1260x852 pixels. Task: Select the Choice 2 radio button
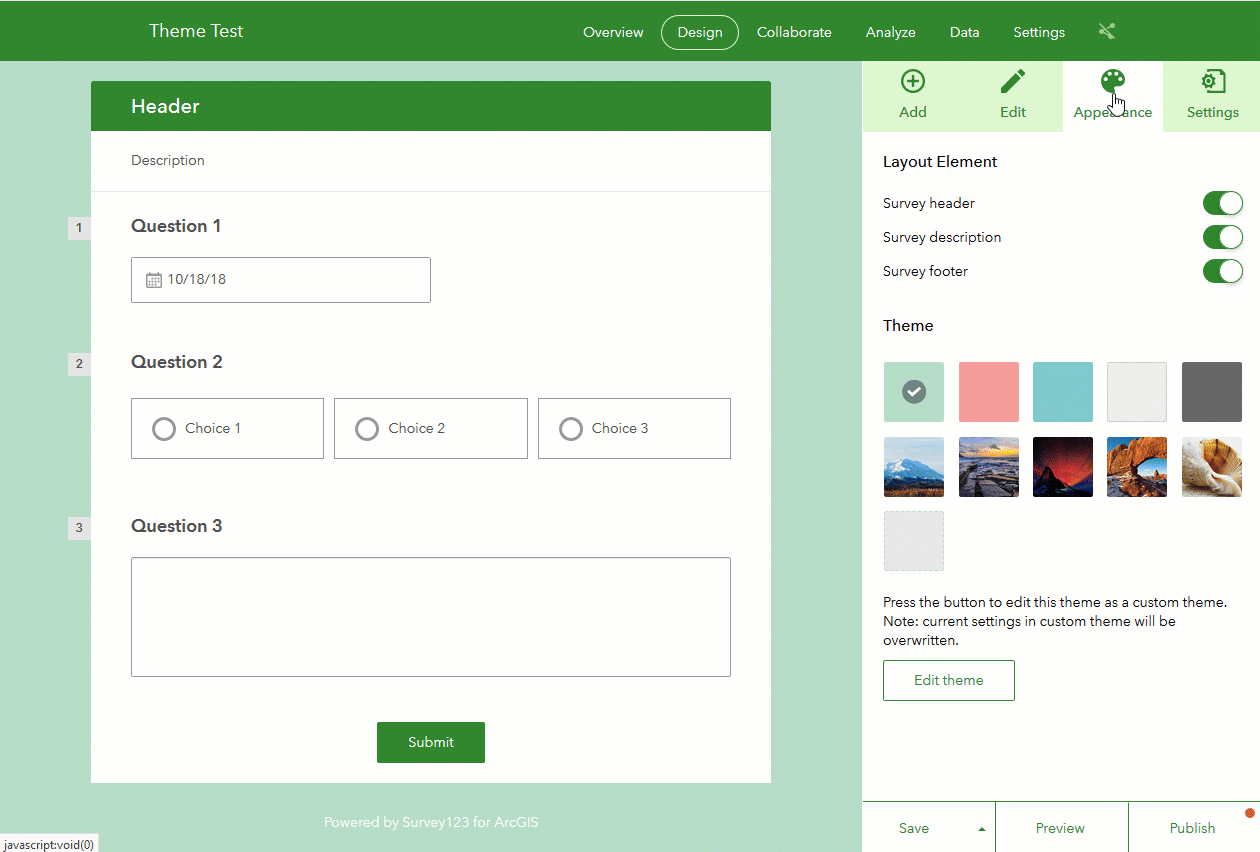(x=367, y=429)
